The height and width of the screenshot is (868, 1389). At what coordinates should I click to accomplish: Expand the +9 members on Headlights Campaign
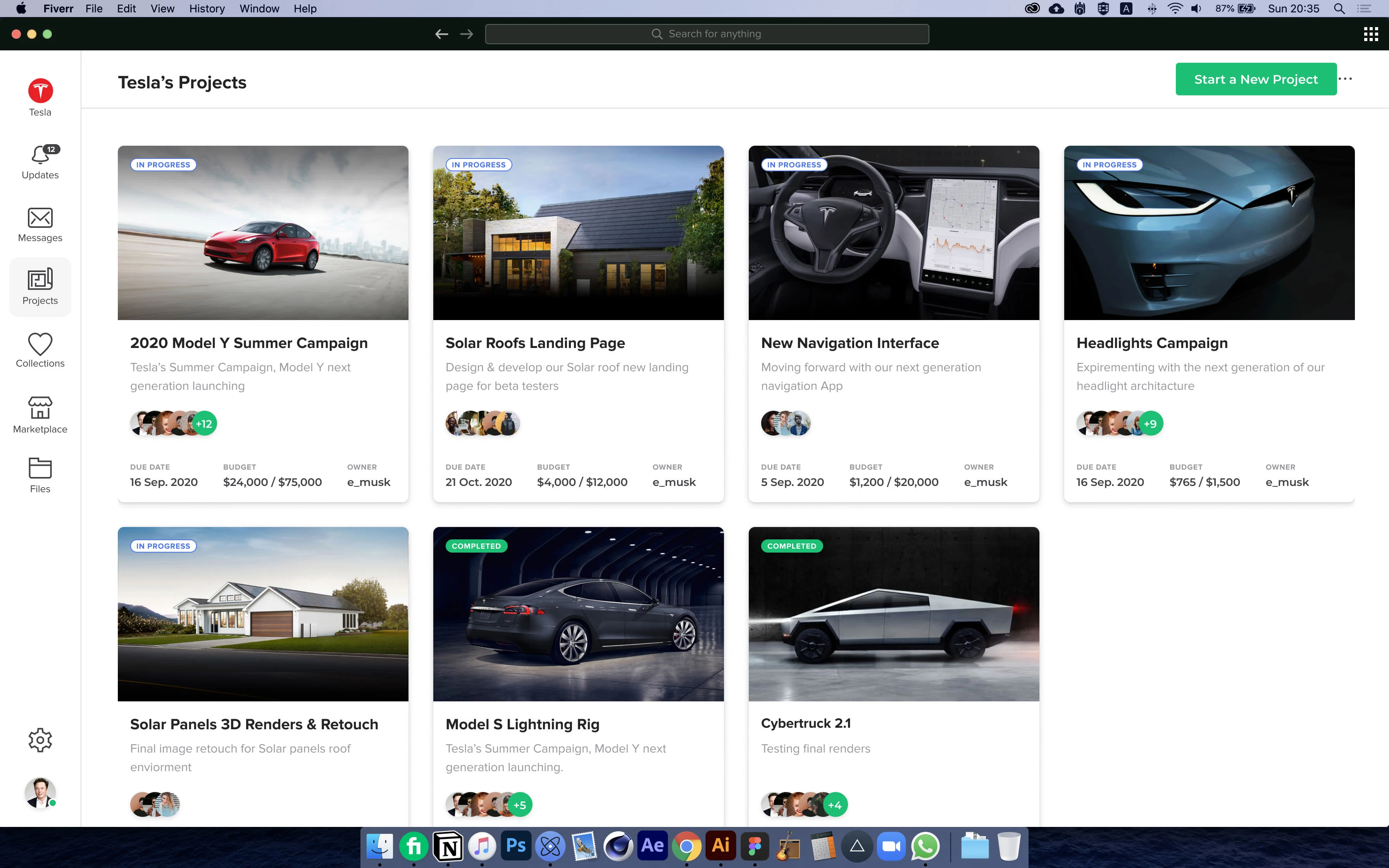[1151, 423]
